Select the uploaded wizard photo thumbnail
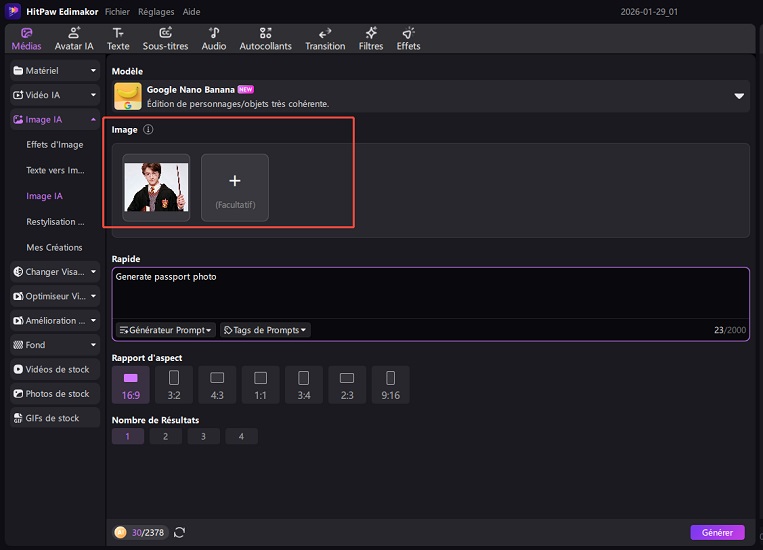This screenshot has height=550, width=763. coord(156,187)
